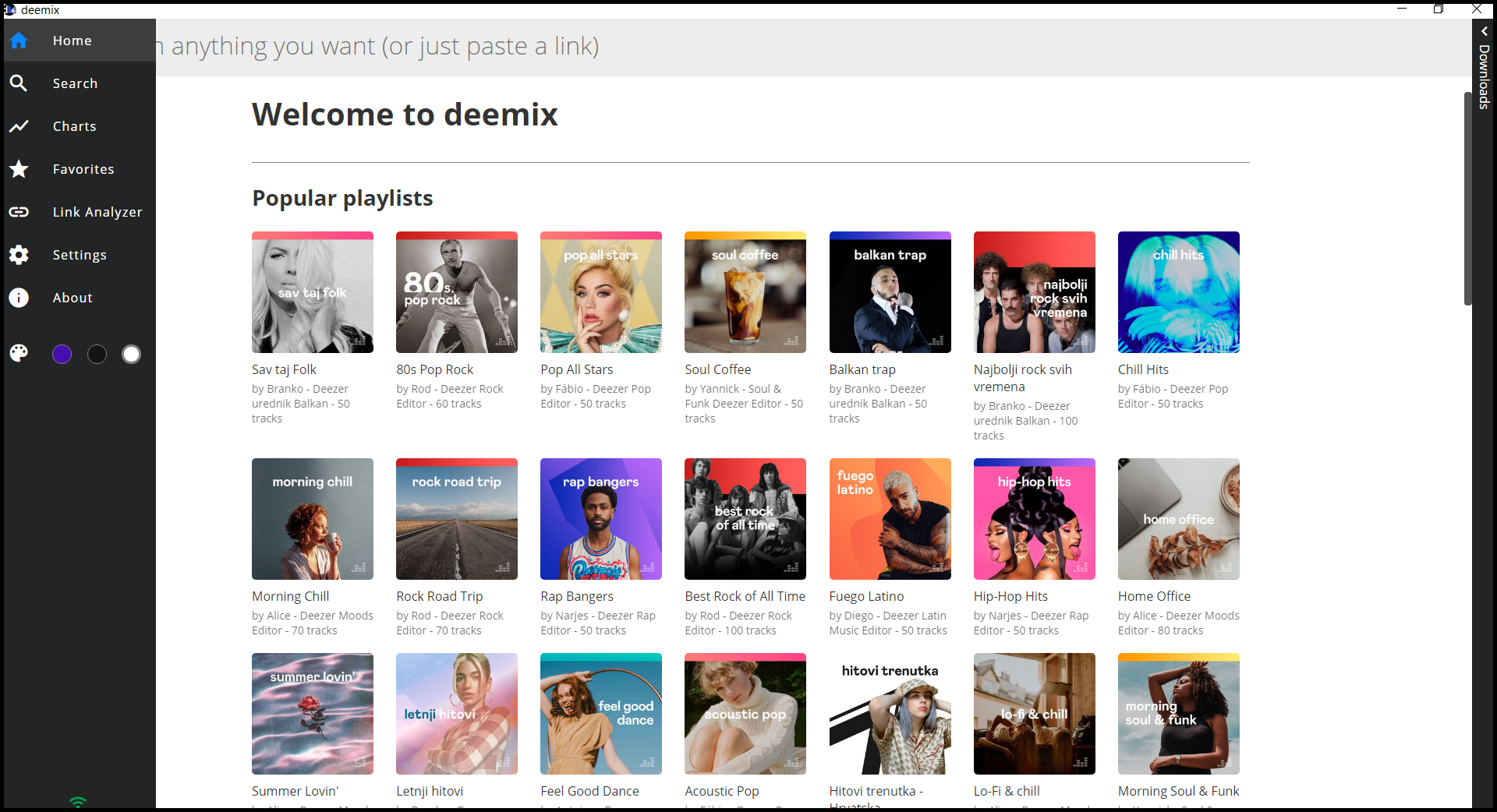
Task: Open the Sav taj Folk cover
Action: [313, 292]
